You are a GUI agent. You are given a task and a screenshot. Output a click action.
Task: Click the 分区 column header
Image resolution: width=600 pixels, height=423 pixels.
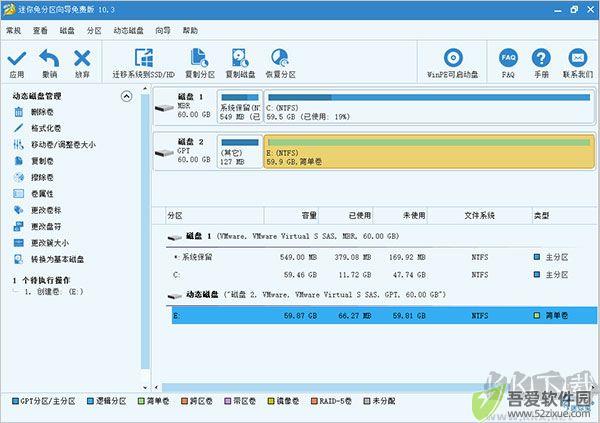point(215,216)
